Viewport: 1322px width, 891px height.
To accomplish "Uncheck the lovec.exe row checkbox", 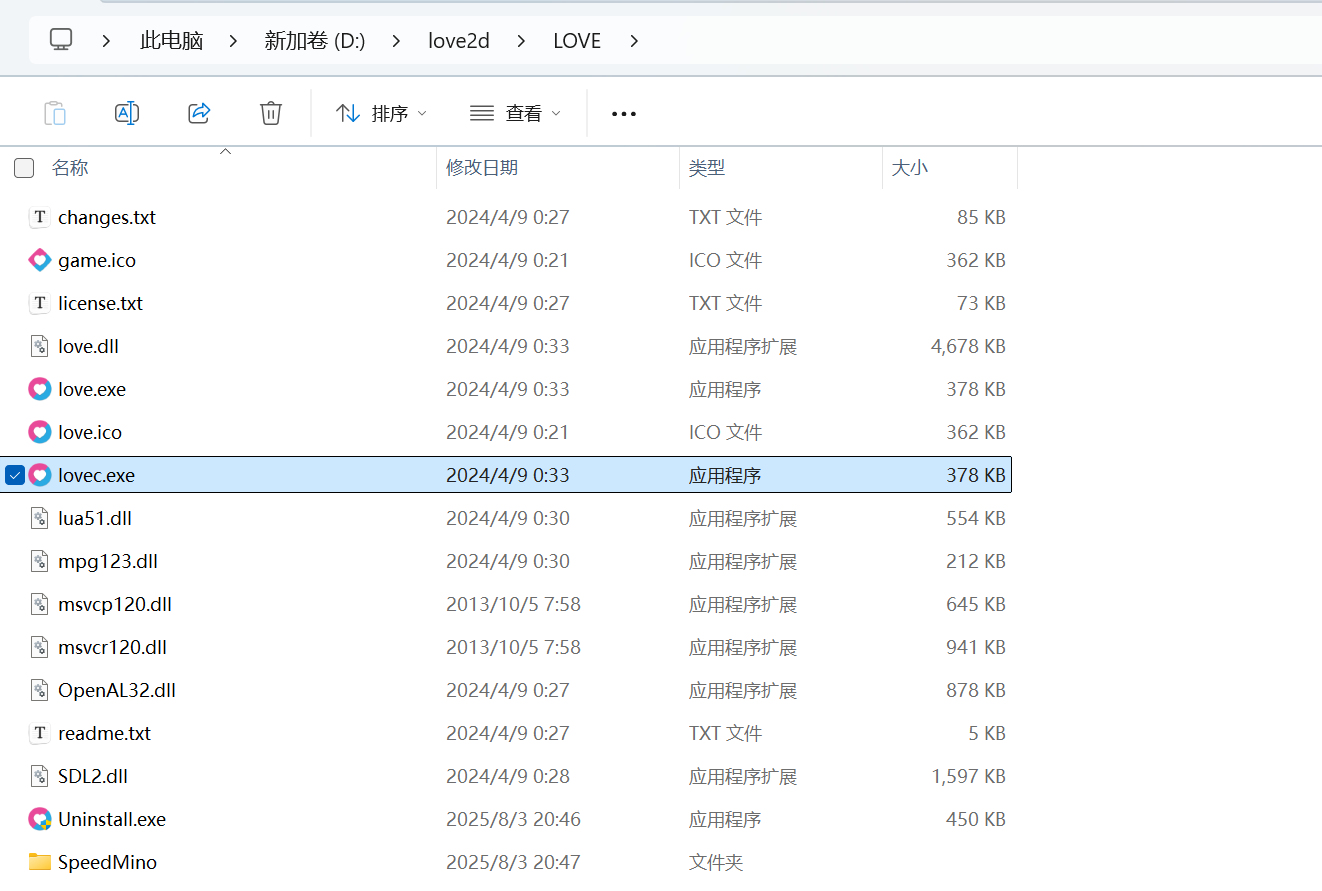I will click(x=15, y=475).
